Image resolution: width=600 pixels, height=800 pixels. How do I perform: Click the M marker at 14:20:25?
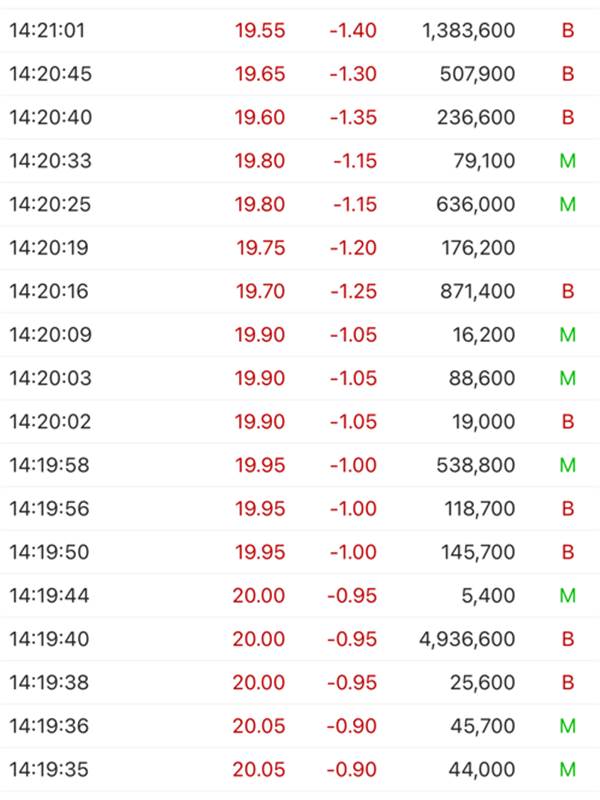tap(568, 204)
